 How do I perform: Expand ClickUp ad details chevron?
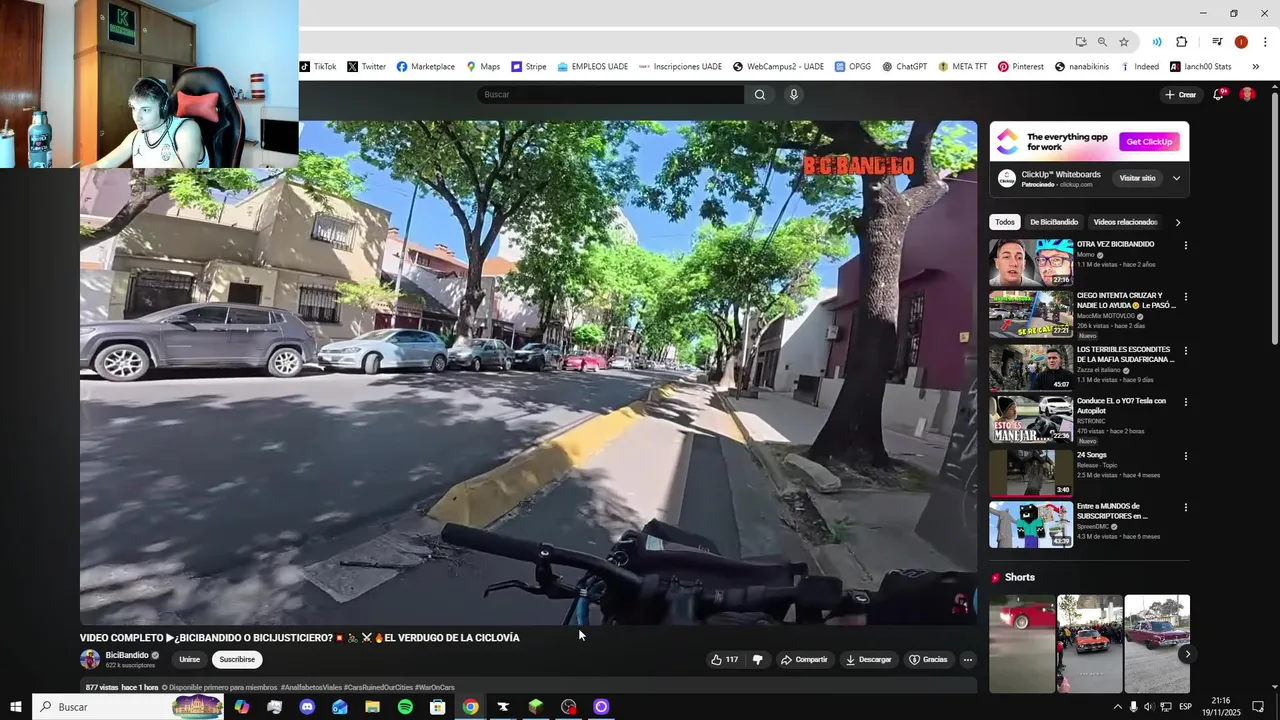(x=1176, y=178)
